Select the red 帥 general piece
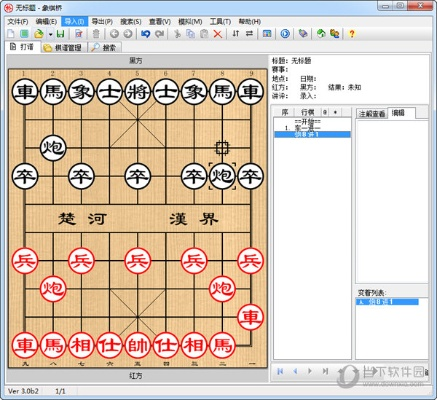 137,345
